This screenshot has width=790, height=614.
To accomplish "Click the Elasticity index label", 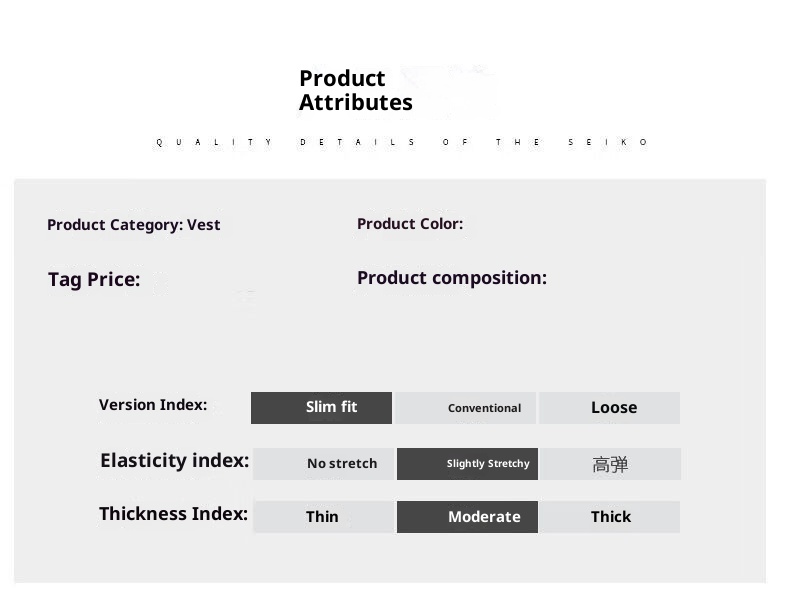I will 174,461.
